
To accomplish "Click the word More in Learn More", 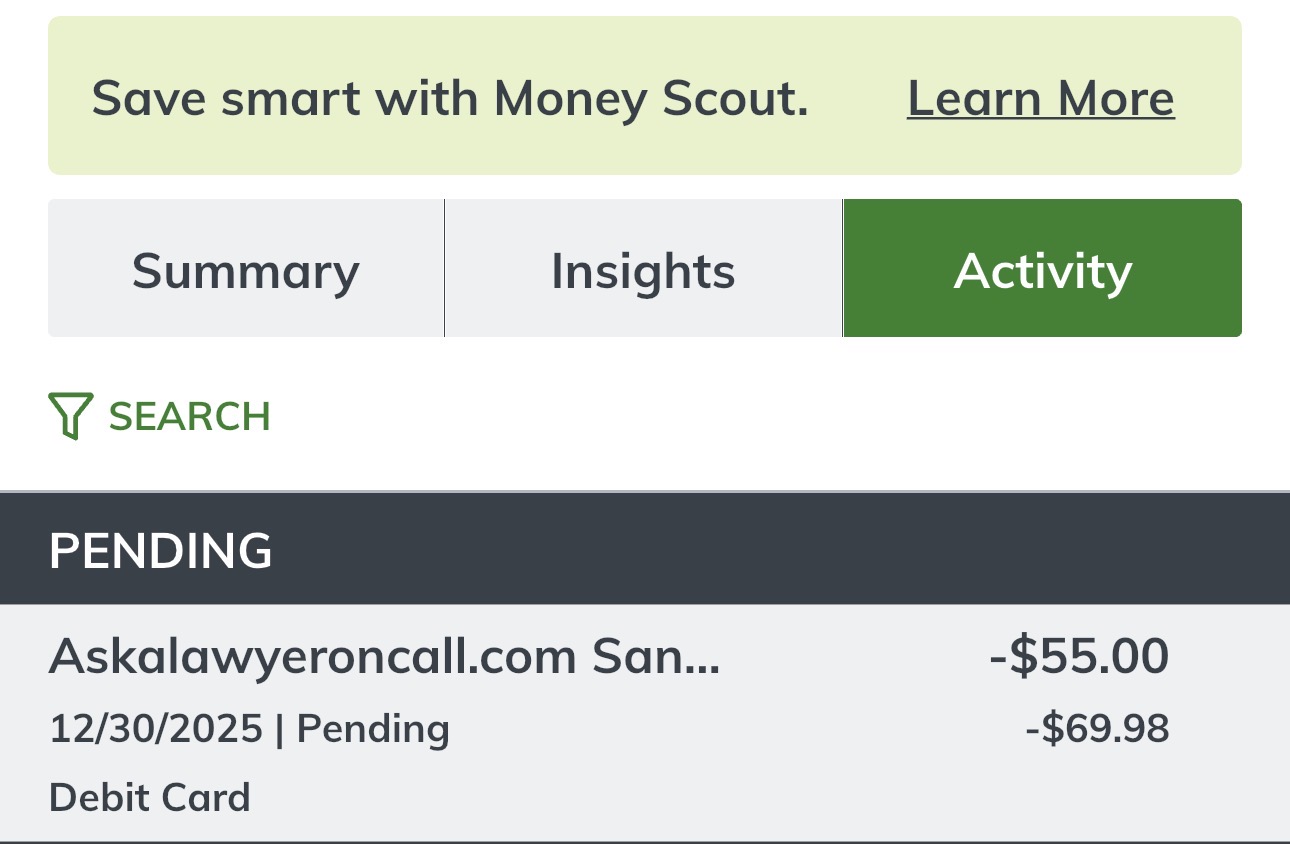I will [x=1116, y=98].
